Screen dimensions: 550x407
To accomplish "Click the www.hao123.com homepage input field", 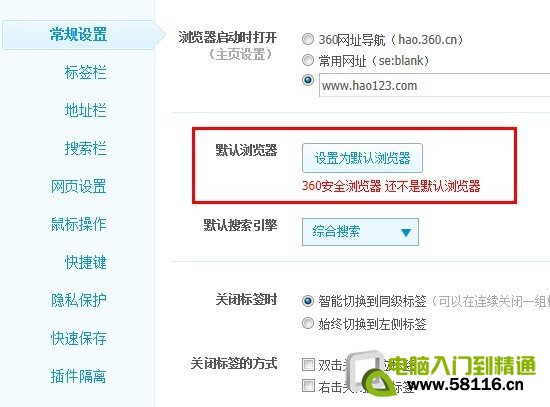I will coord(434,85).
